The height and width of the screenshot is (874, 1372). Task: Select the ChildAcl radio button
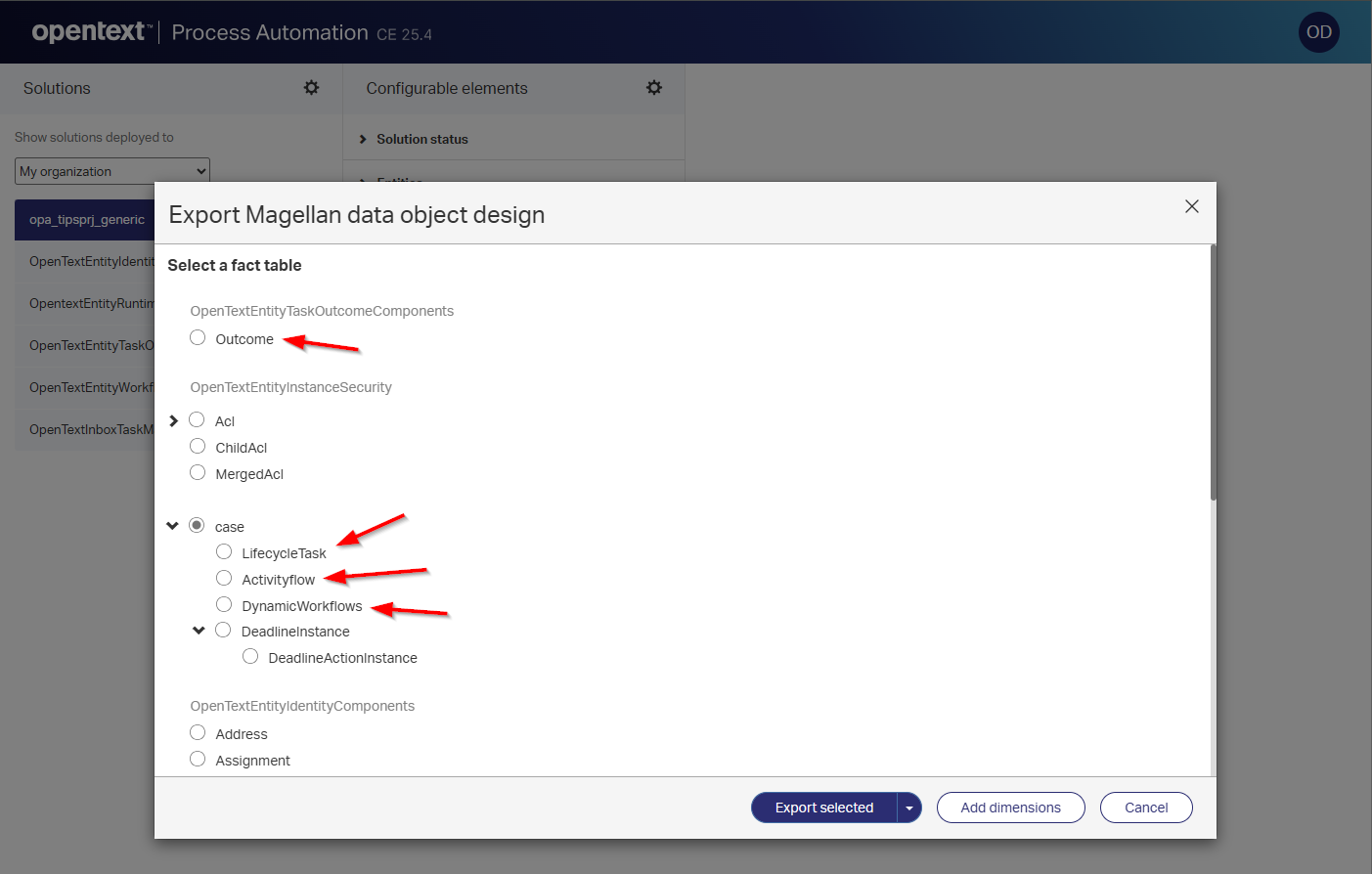[198, 447]
